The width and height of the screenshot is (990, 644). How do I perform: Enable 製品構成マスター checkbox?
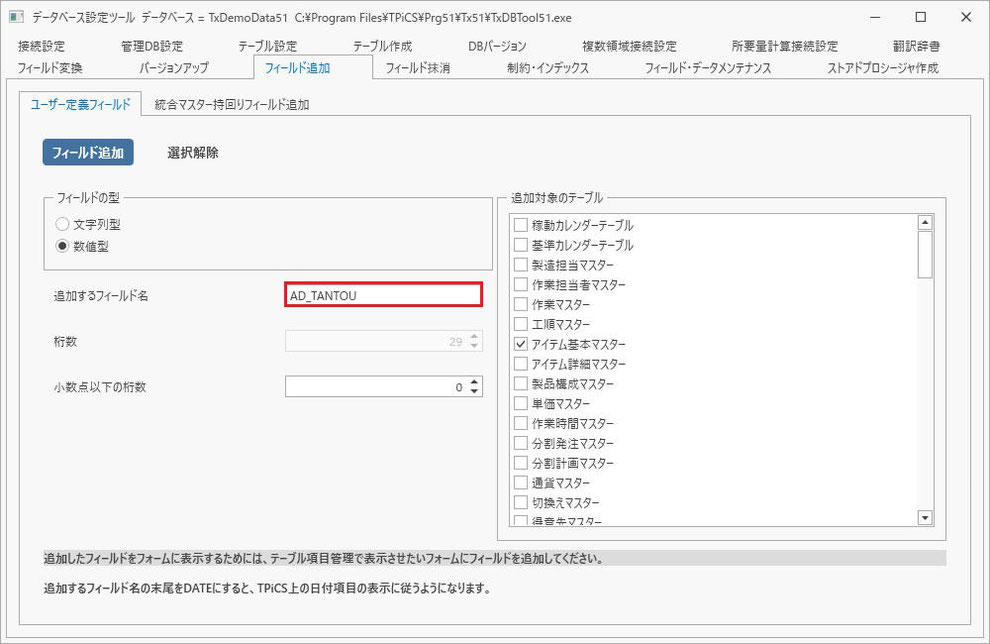coord(521,384)
